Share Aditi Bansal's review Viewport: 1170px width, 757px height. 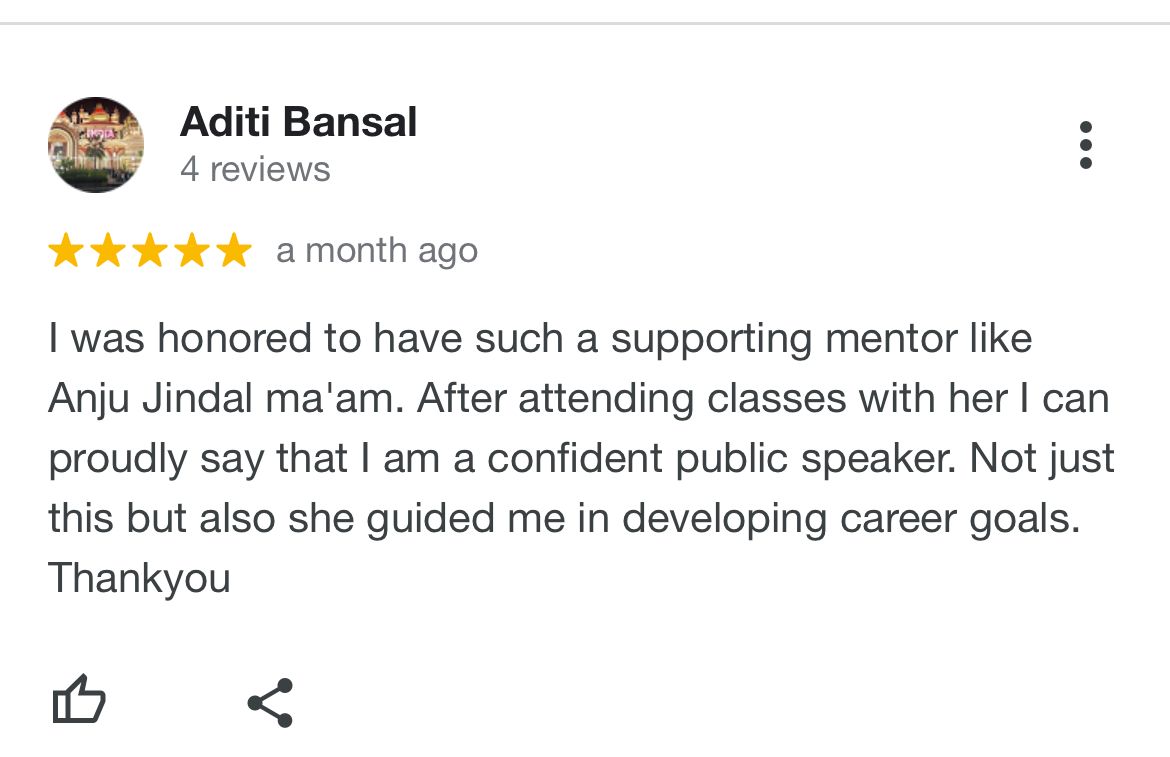pyautogui.click(x=270, y=702)
